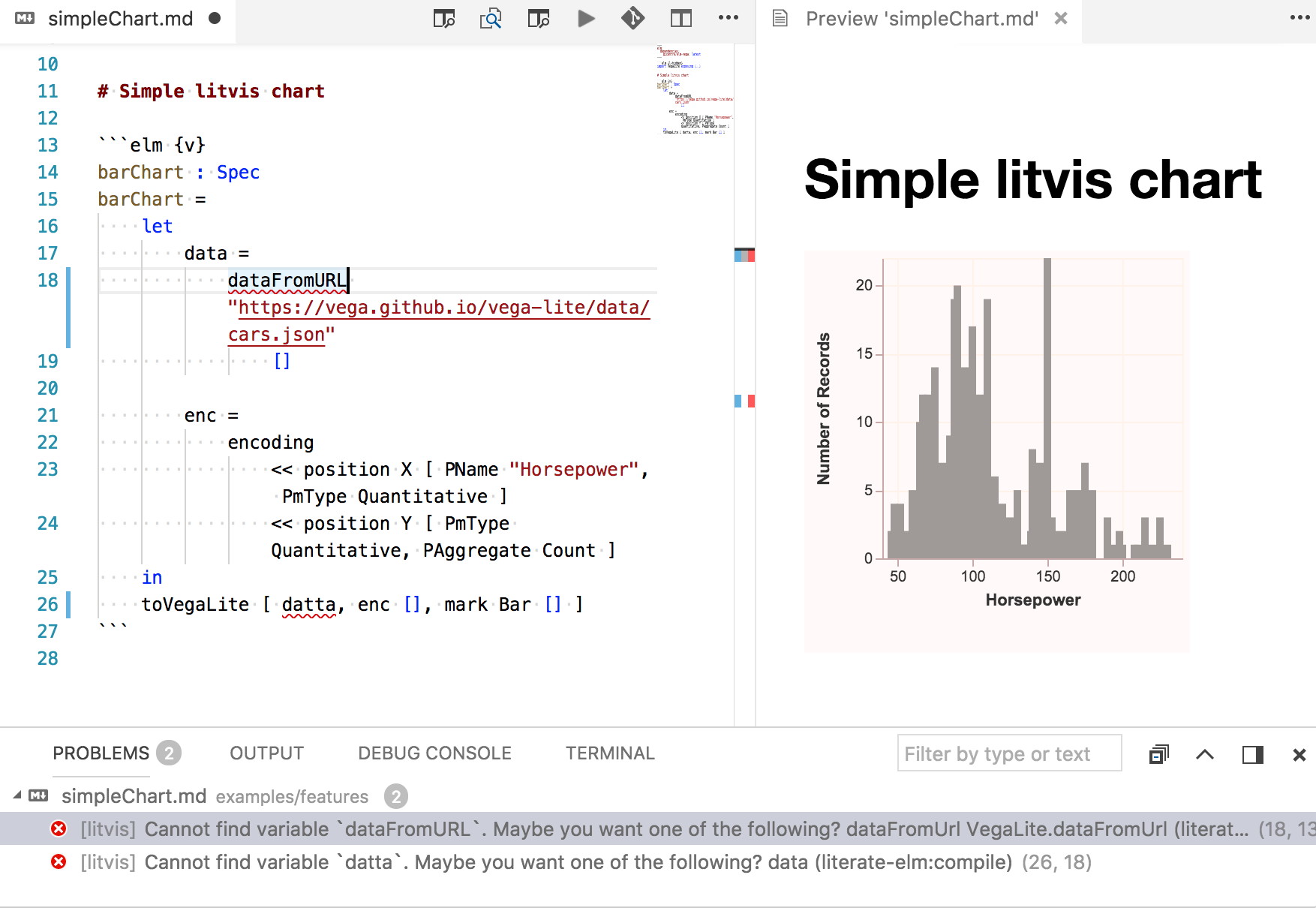Click the problems count badge on PROBLEMS tab
Screen dimensions: 1316x908
tap(170, 753)
